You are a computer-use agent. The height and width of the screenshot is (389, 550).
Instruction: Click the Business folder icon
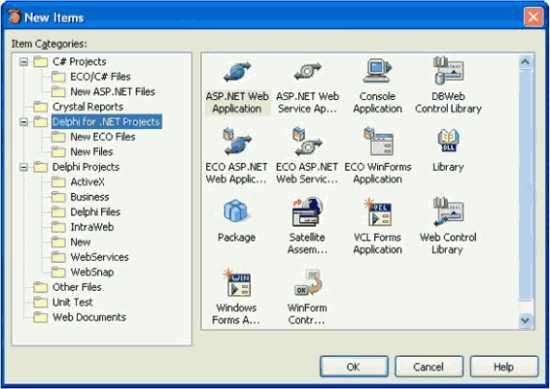click(58, 197)
